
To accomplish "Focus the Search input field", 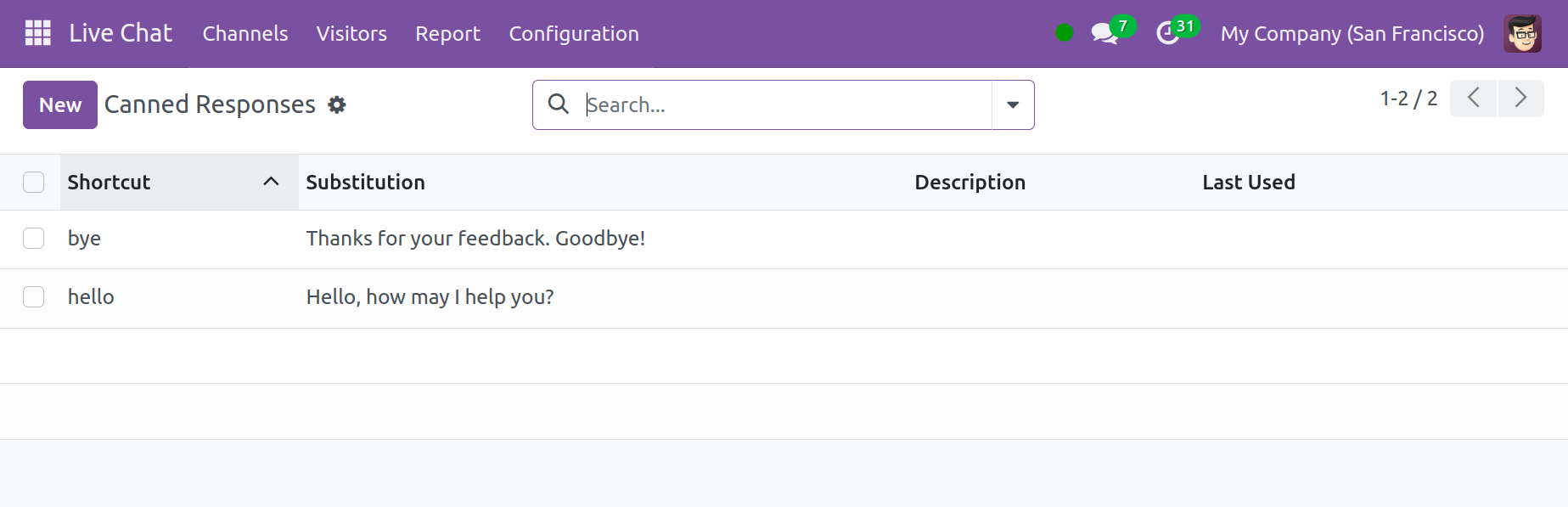I will pyautogui.click(x=786, y=105).
